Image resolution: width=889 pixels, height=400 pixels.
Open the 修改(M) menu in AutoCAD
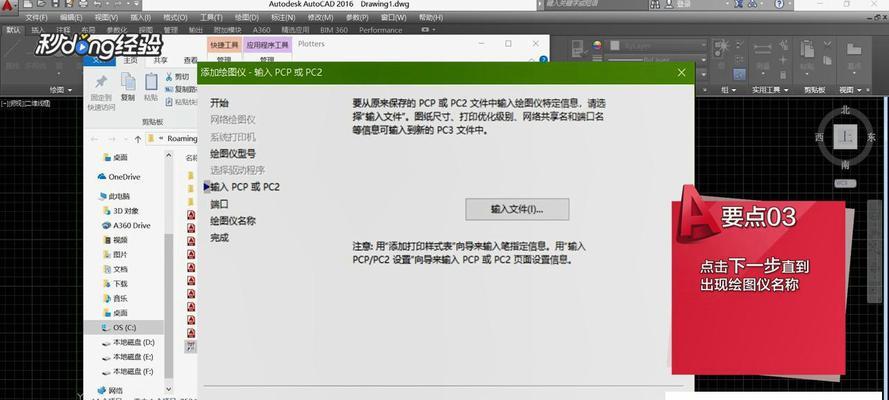click(320, 18)
